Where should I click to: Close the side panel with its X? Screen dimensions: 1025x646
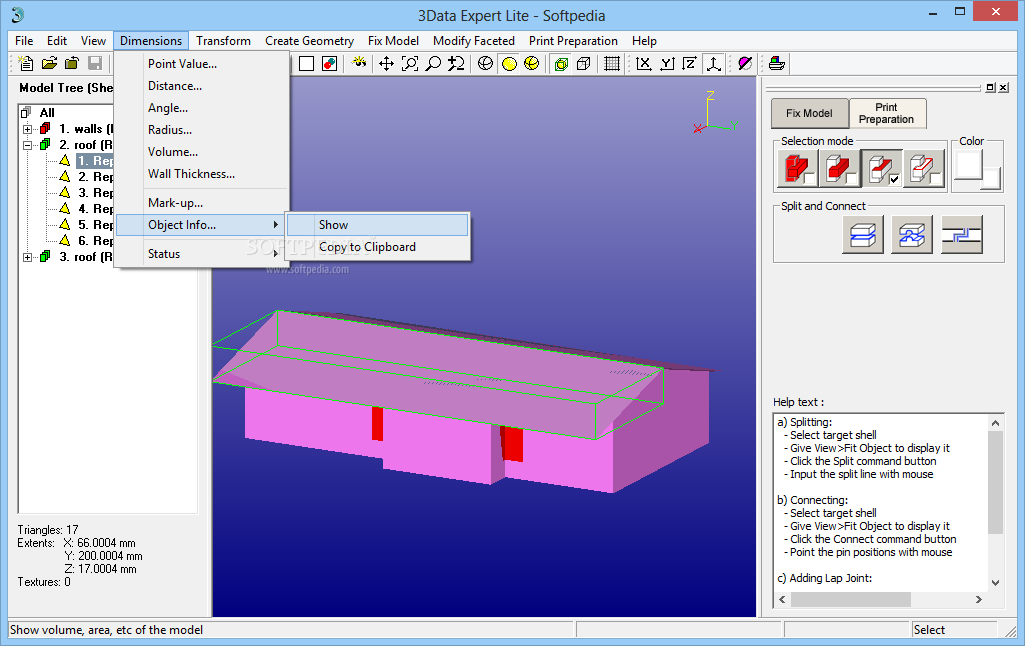coord(1003,88)
